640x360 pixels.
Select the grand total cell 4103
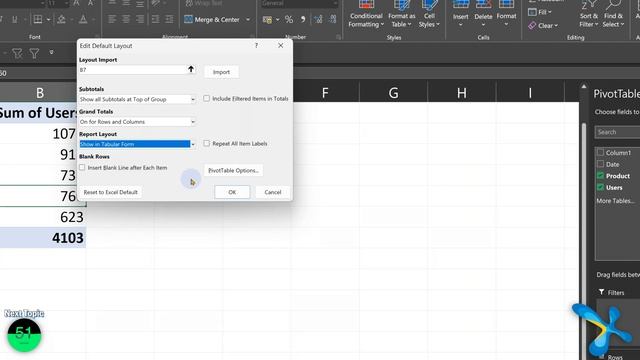pos(43,238)
